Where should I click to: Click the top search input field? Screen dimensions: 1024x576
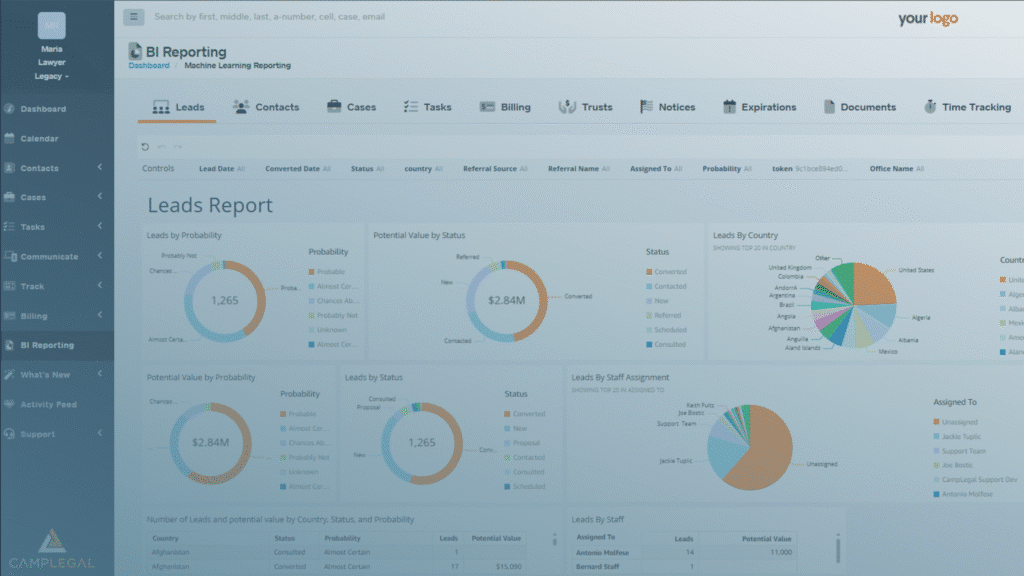(400, 17)
